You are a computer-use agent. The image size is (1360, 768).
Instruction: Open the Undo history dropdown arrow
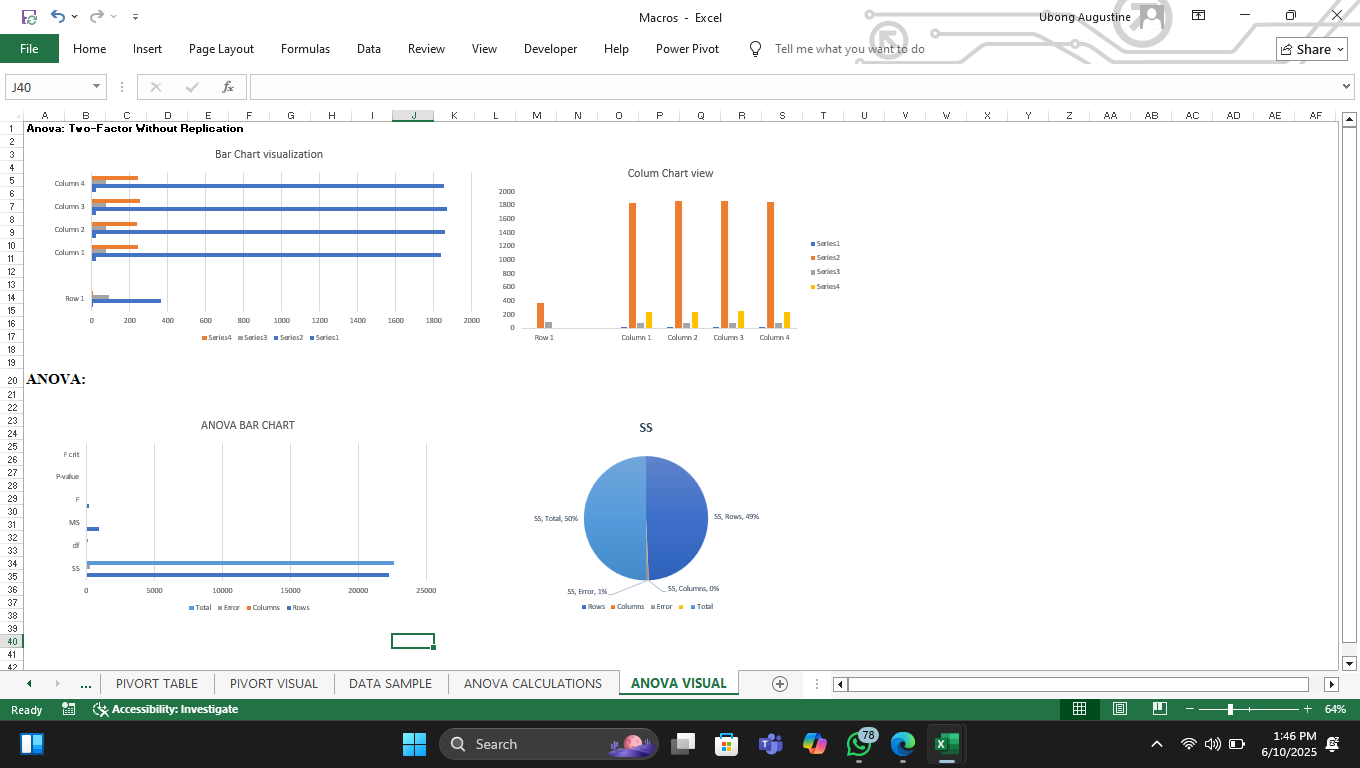[75, 17]
